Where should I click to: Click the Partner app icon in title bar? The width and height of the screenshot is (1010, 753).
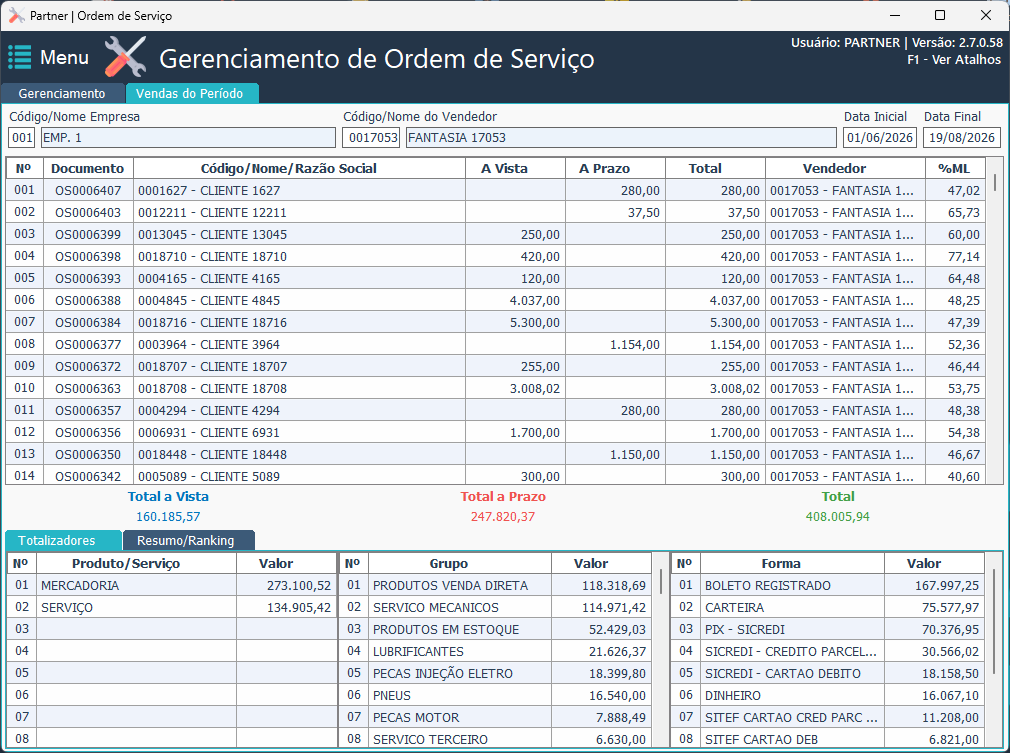(x=16, y=15)
